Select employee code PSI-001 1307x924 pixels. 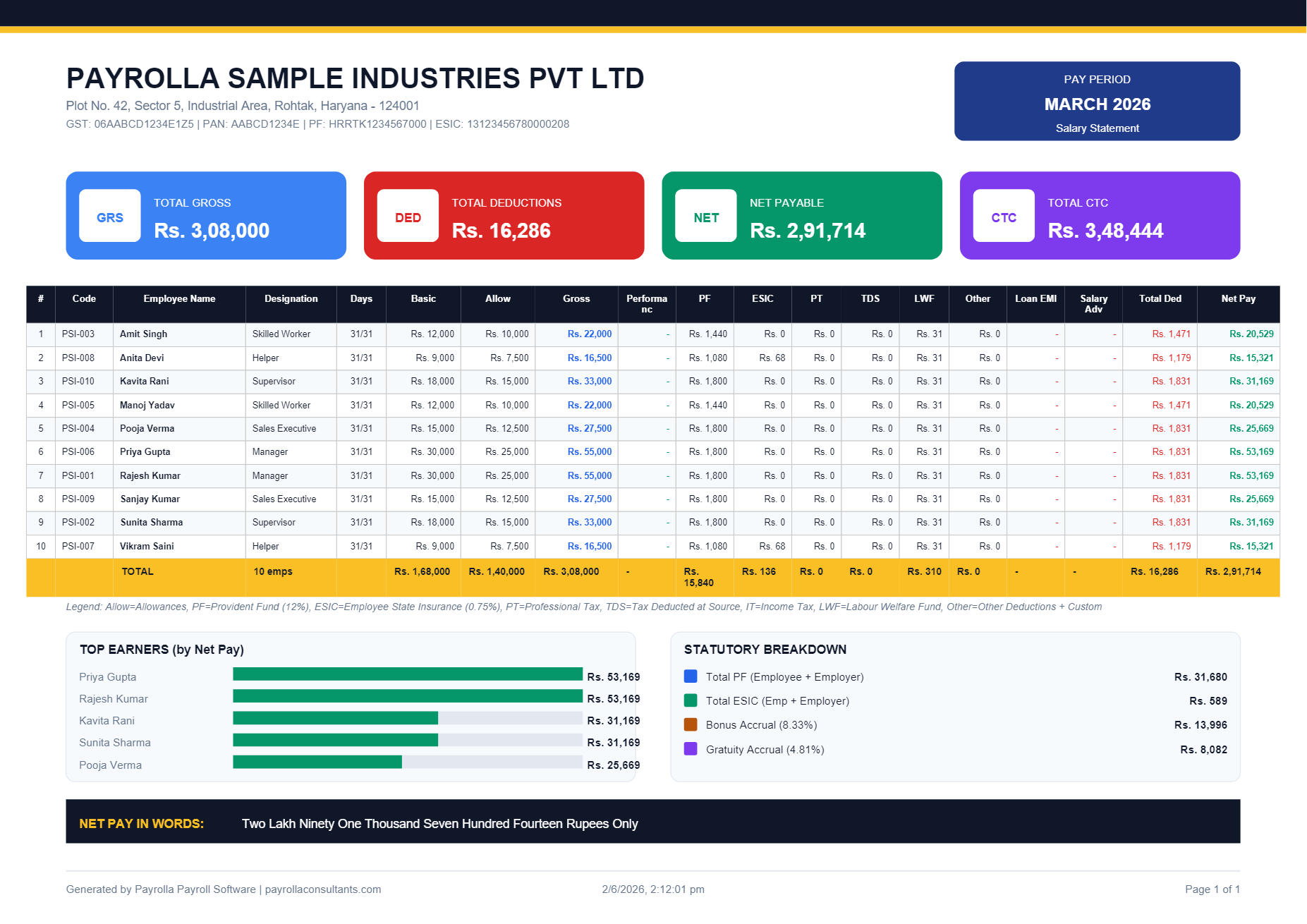point(78,475)
